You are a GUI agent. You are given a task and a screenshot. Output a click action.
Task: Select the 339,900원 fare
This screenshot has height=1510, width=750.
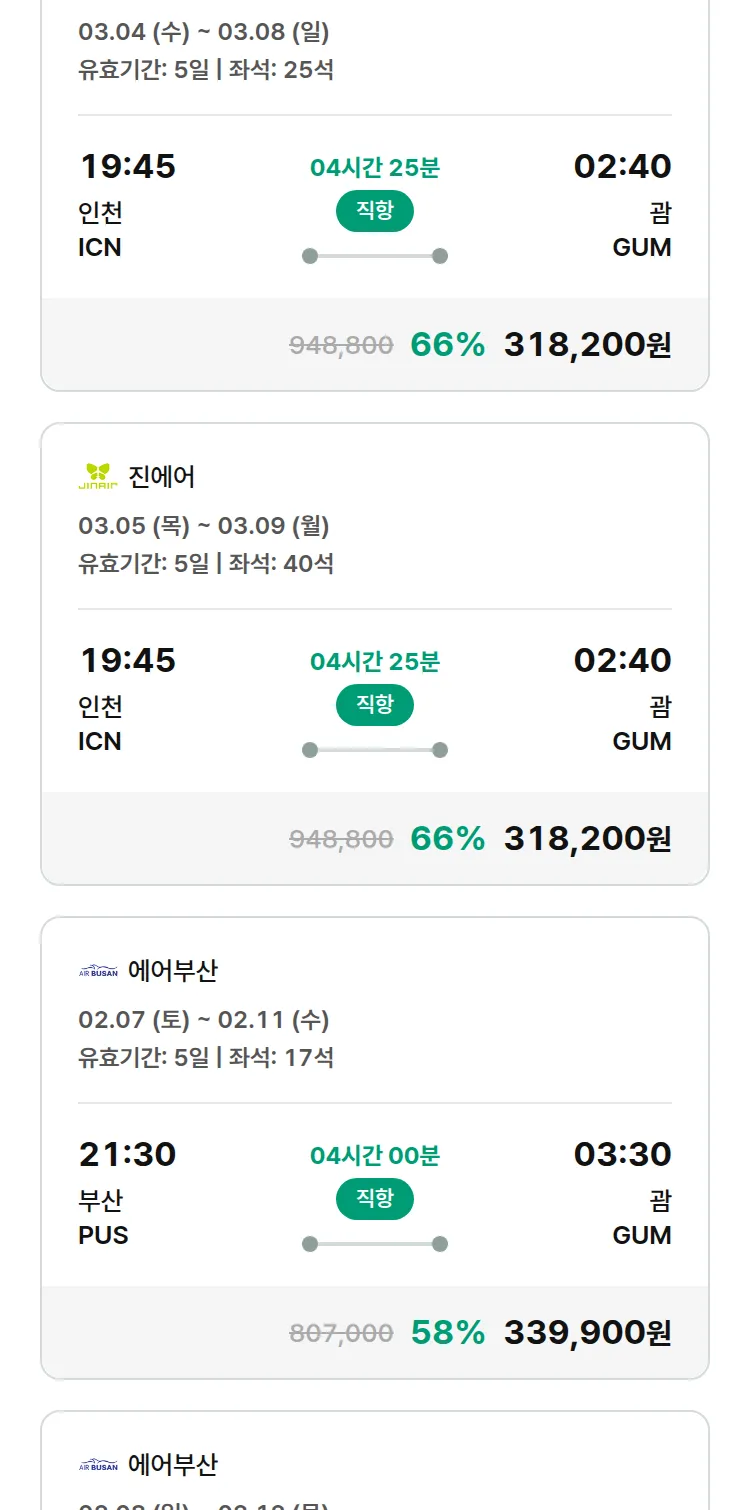coord(587,1332)
